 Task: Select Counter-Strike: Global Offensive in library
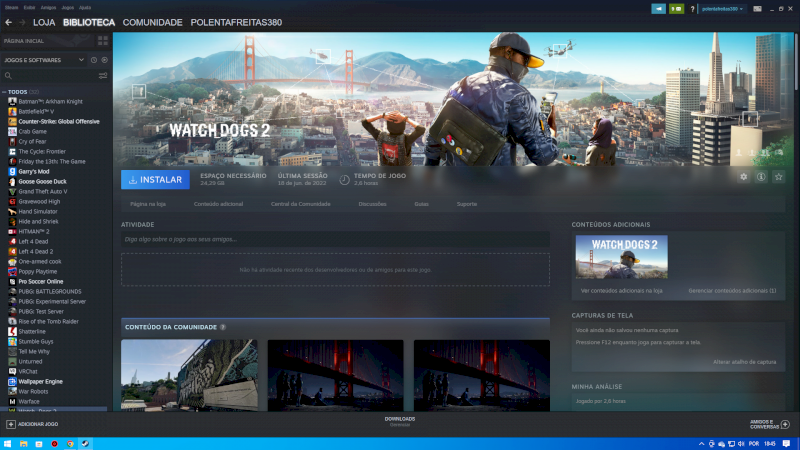59,121
